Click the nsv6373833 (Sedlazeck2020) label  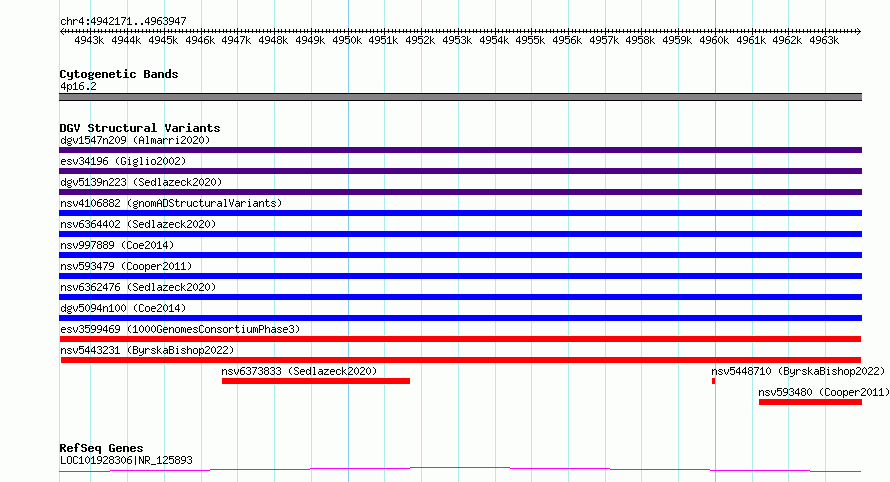point(299,371)
